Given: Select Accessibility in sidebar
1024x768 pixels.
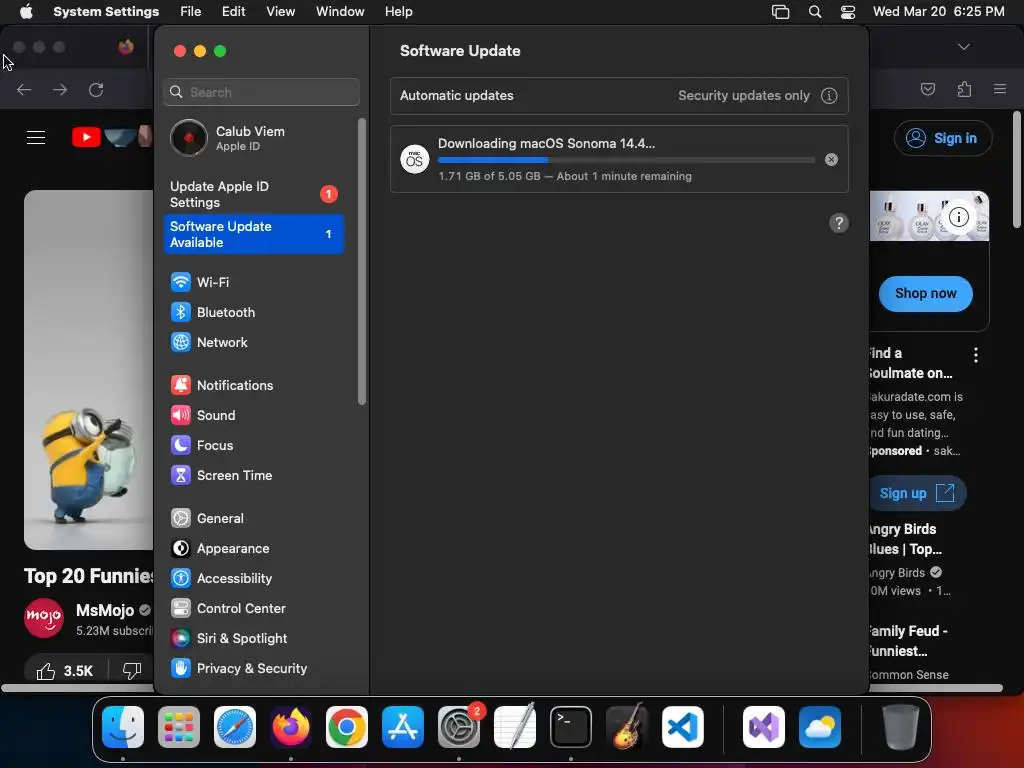Looking at the screenshot, I should [253, 579].
